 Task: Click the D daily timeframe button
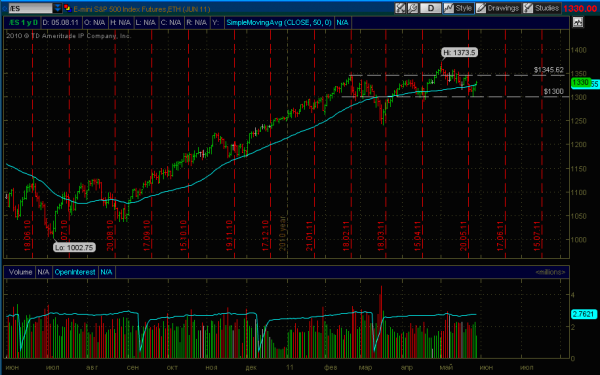430,8
